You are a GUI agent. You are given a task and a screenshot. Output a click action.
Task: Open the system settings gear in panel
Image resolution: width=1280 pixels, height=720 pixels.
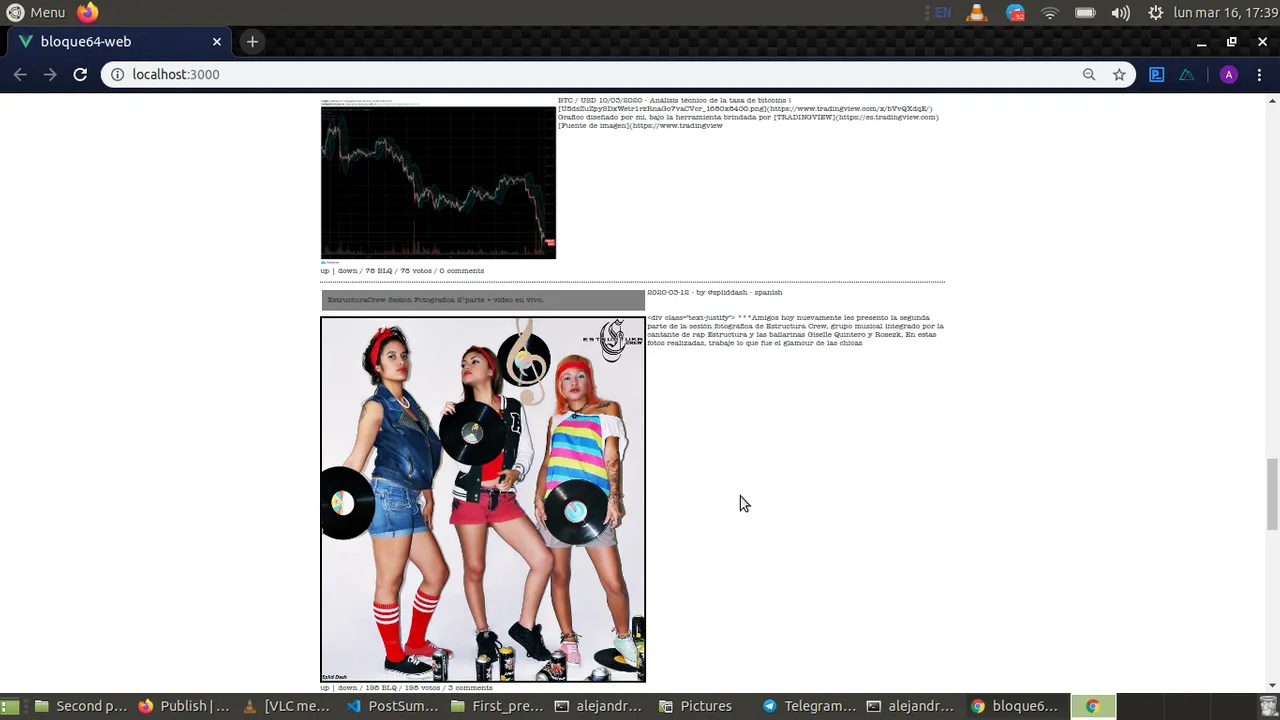coord(1155,13)
